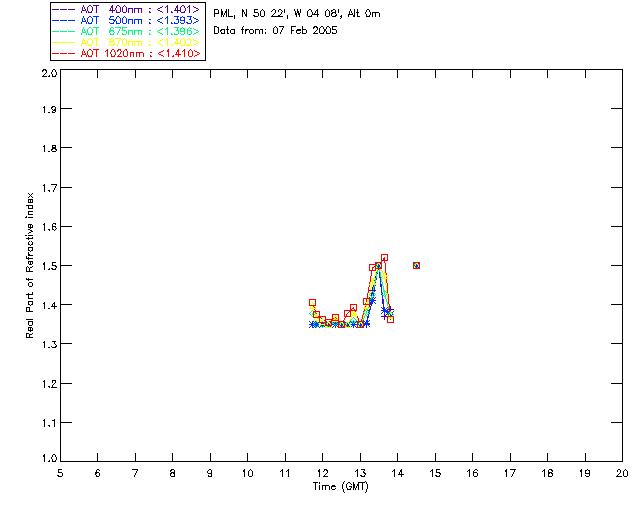Image resolution: width=640 pixels, height=512 pixels.
Task: Click the x-axis label 'Time (GMT)'
Action: click(x=340, y=487)
